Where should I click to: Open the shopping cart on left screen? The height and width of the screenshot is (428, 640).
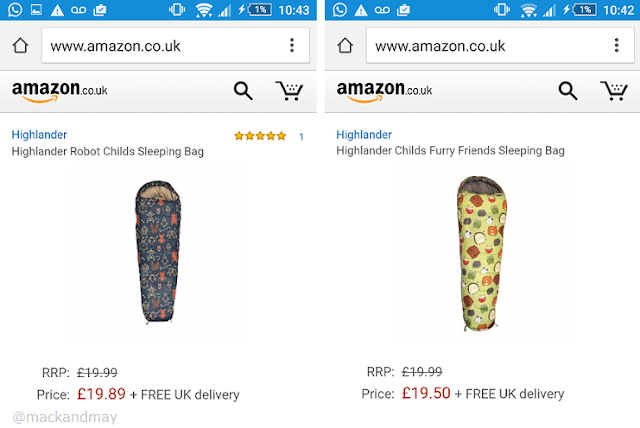point(290,92)
